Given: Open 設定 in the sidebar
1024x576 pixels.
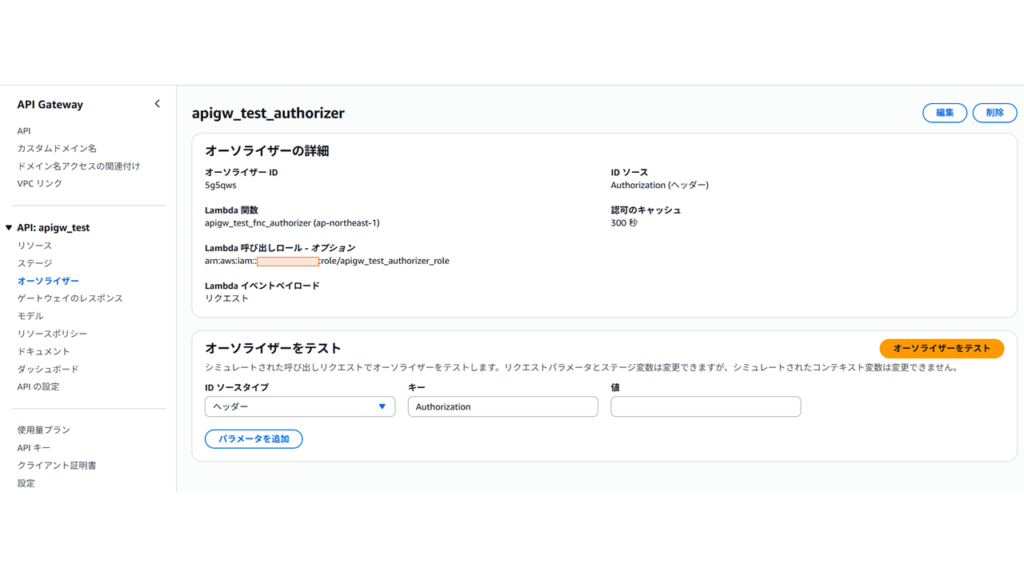Looking at the screenshot, I should (x=26, y=483).
